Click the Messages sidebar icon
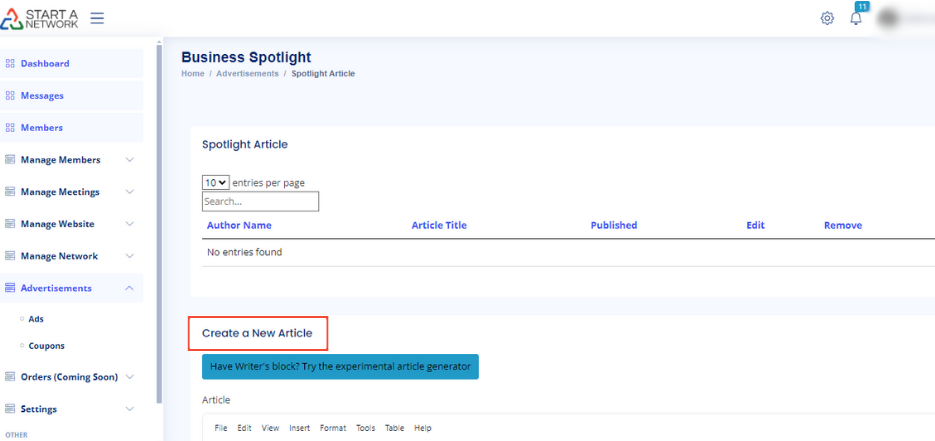Image resolution: width=935 pixels, height=441 pixels. tap(10, 96)
